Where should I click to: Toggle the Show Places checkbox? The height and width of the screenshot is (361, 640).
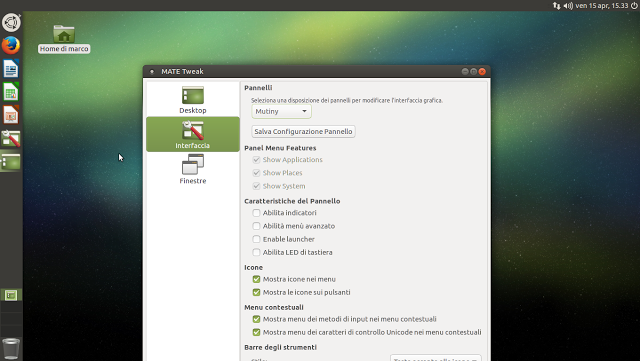point(256,173)
